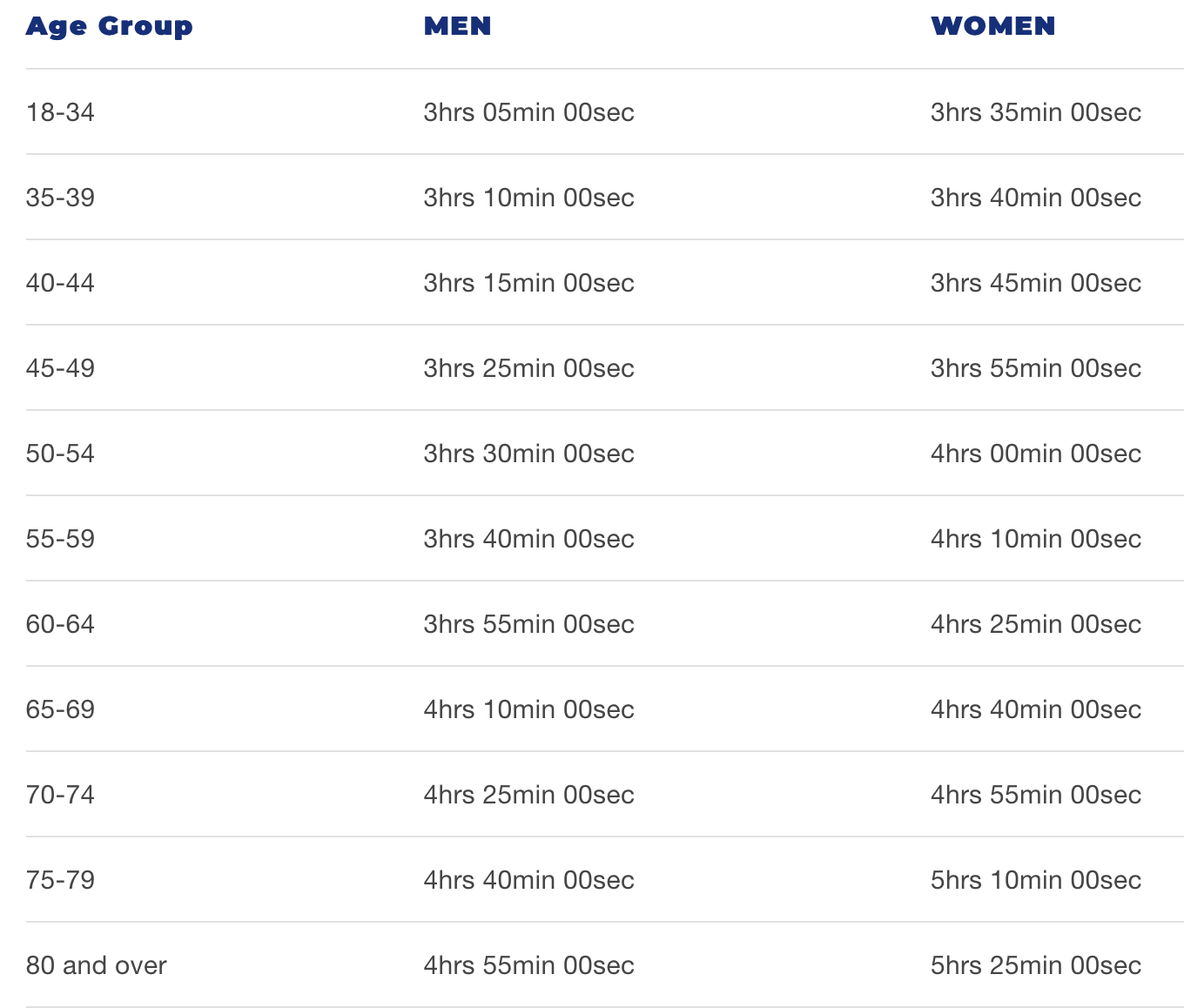Click women's time 4hrs 00min 00sec
This screenshot has height=1008, width=1184.
tap(1036, 454)
